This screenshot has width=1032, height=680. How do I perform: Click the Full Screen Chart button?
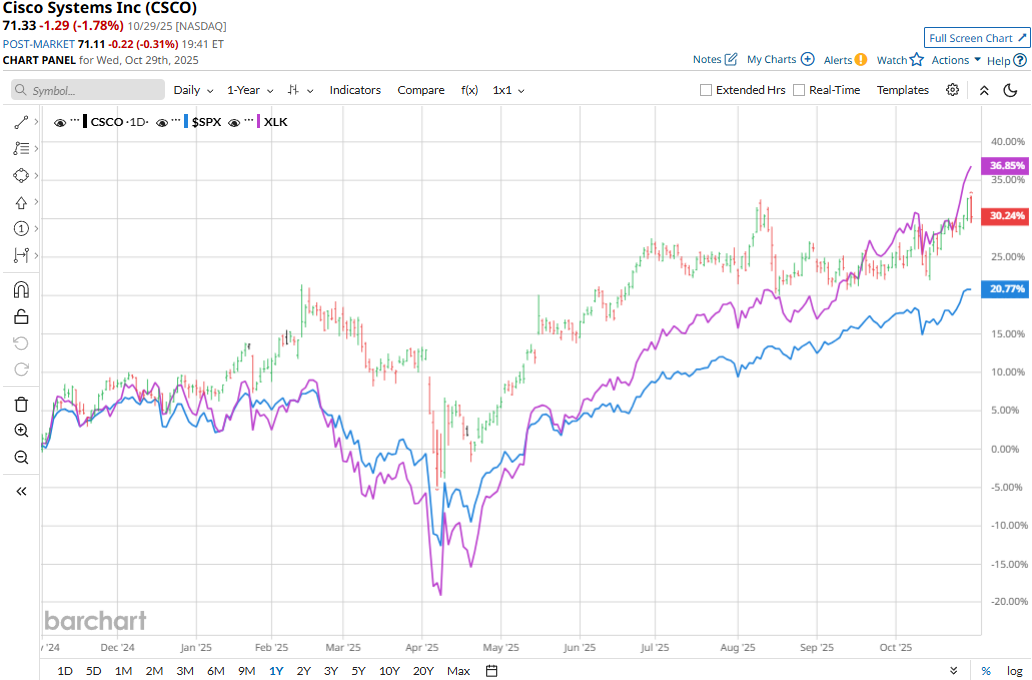point(977,38)
